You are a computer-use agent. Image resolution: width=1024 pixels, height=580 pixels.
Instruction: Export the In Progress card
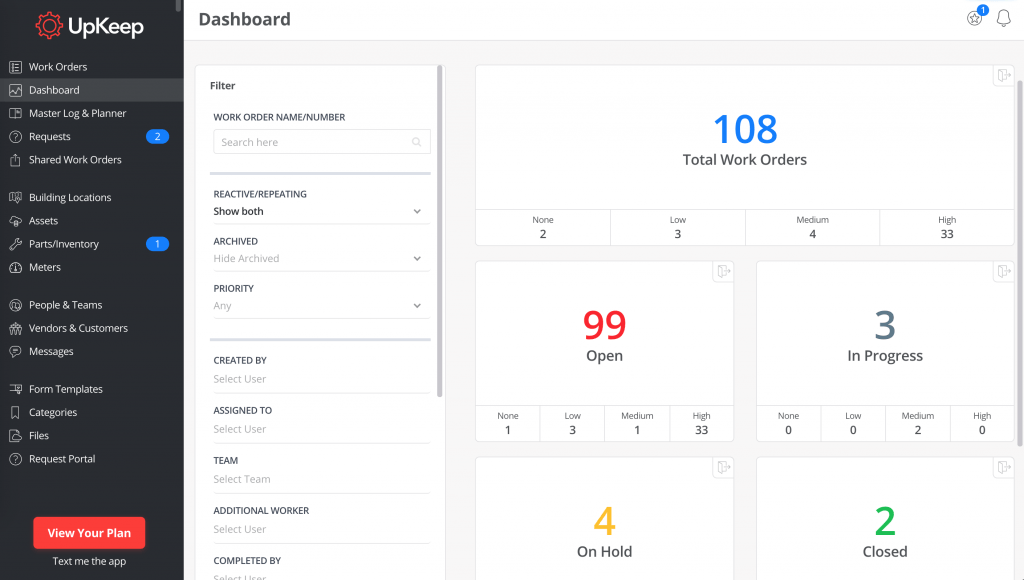1004,271
